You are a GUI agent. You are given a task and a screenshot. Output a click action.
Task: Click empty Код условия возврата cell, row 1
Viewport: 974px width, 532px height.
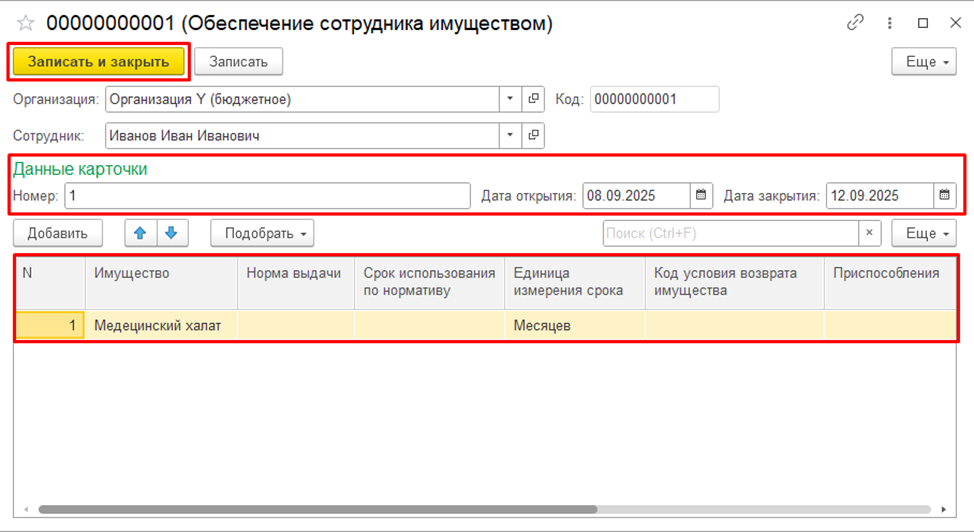click(735, 325)
